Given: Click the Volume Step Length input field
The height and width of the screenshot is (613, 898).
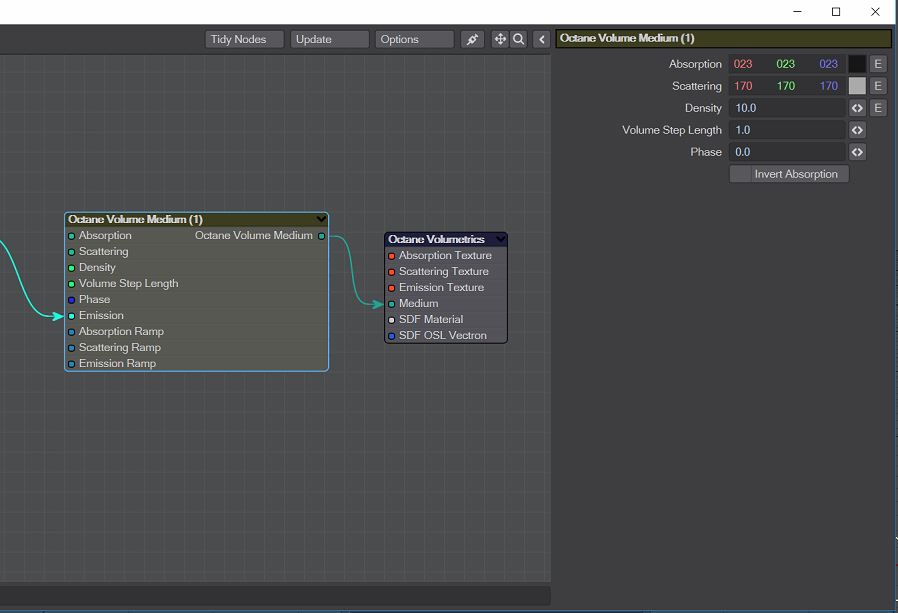Looking at the screenshot, I should point(787,130).
